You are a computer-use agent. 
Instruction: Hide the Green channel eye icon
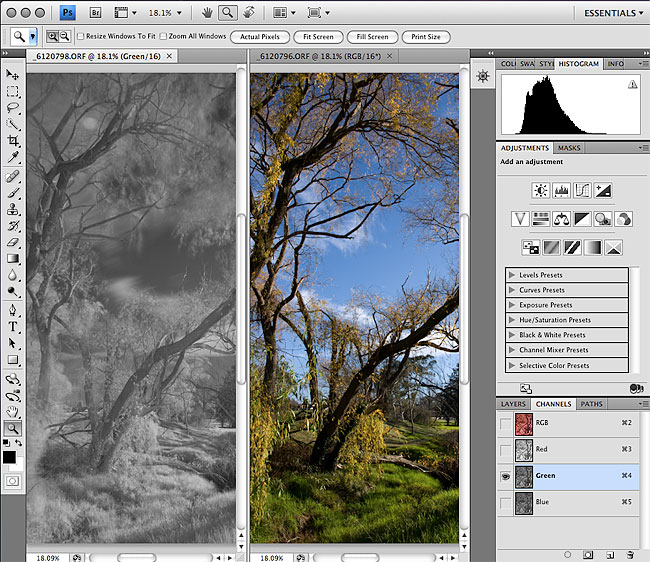(x=506, y=476)
